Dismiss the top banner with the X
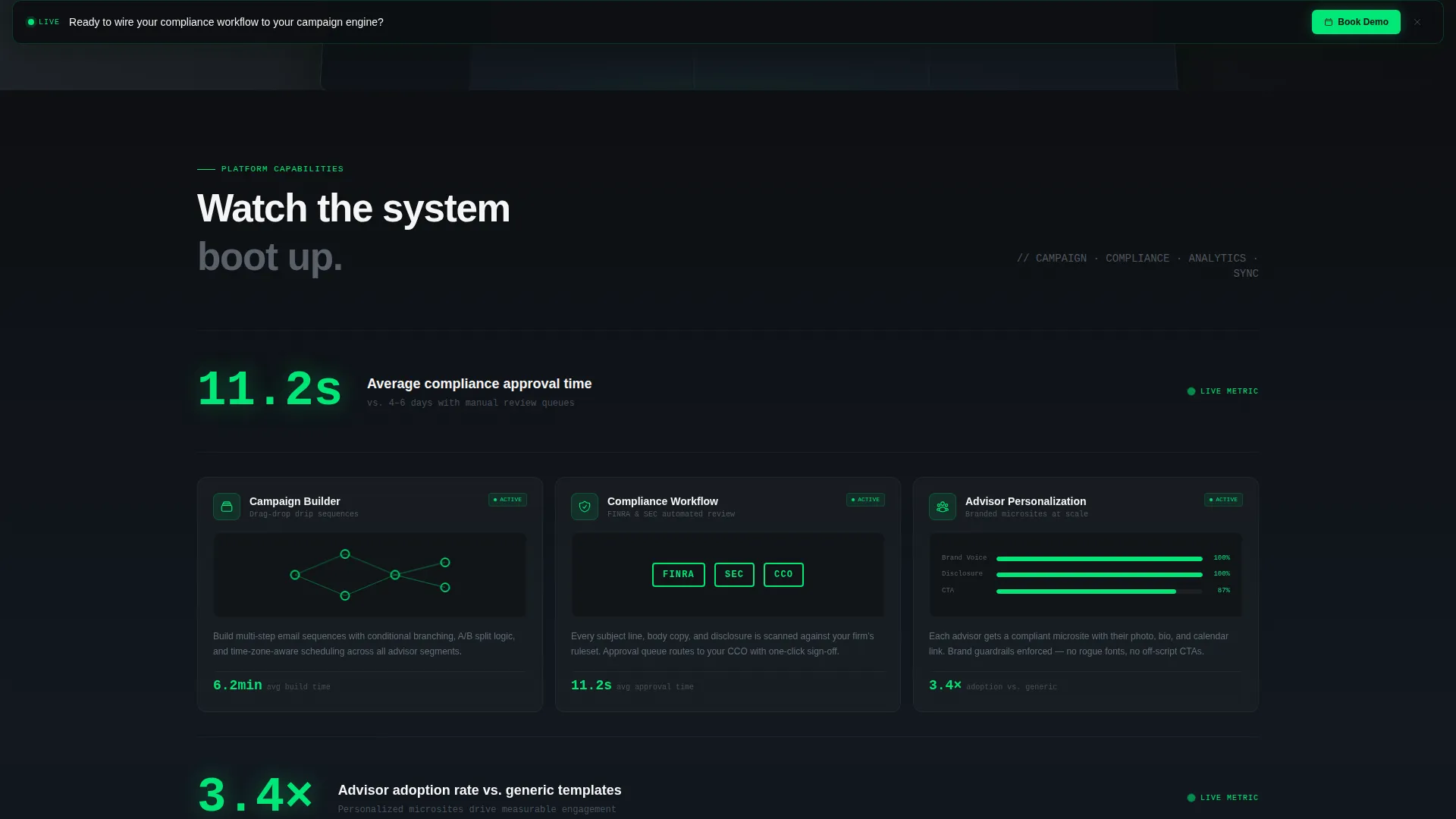 1417,22
